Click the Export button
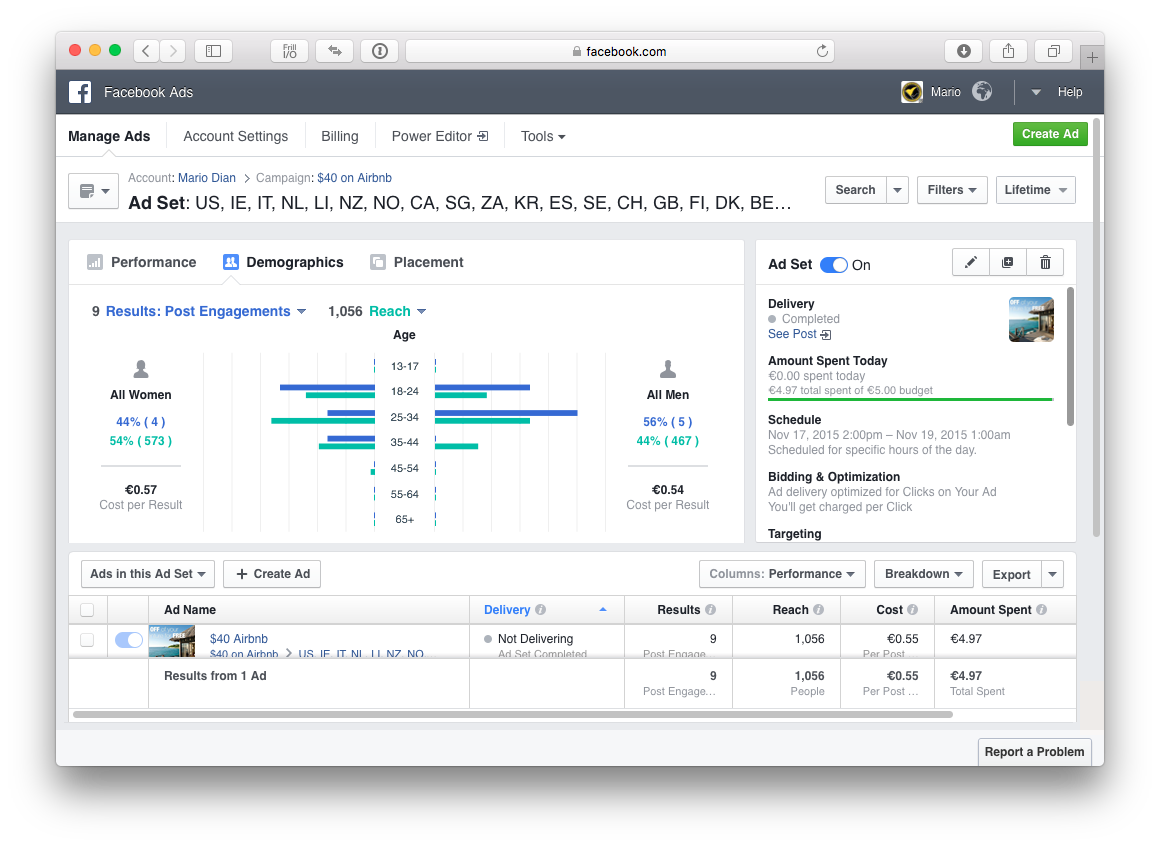 pos(1011,574)
